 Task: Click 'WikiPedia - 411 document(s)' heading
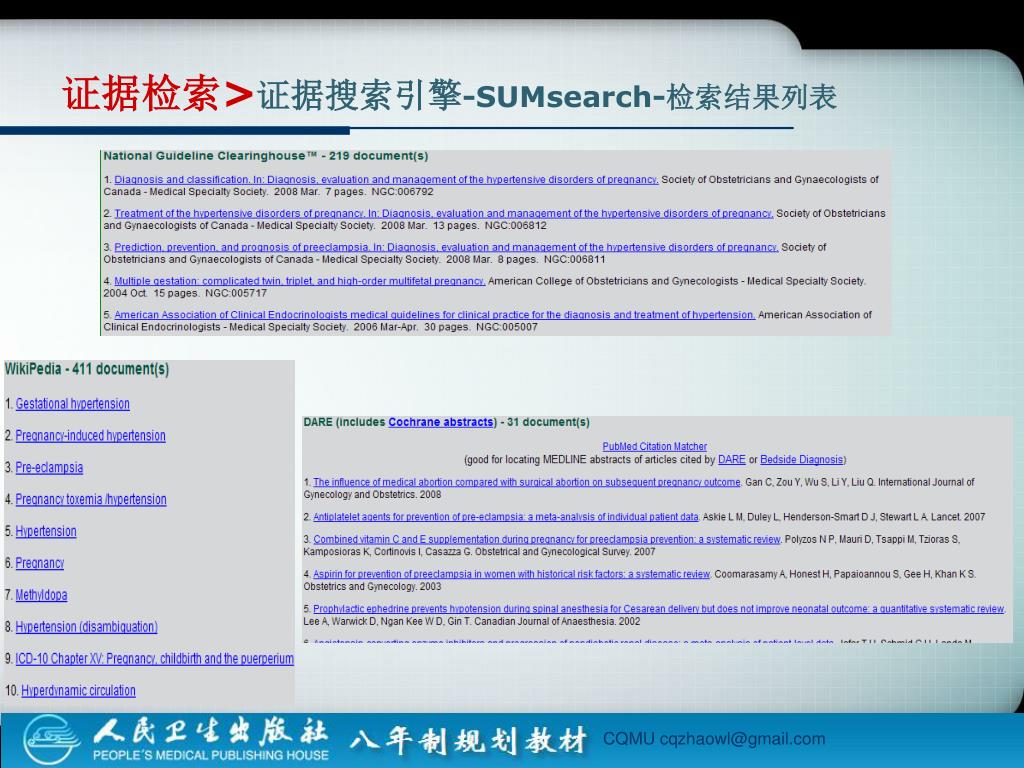(x=87, y=370)
